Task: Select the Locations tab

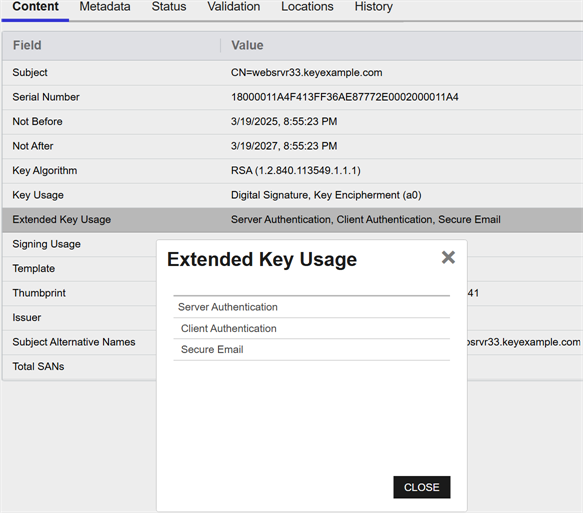Action: click(x=307, y=7)
